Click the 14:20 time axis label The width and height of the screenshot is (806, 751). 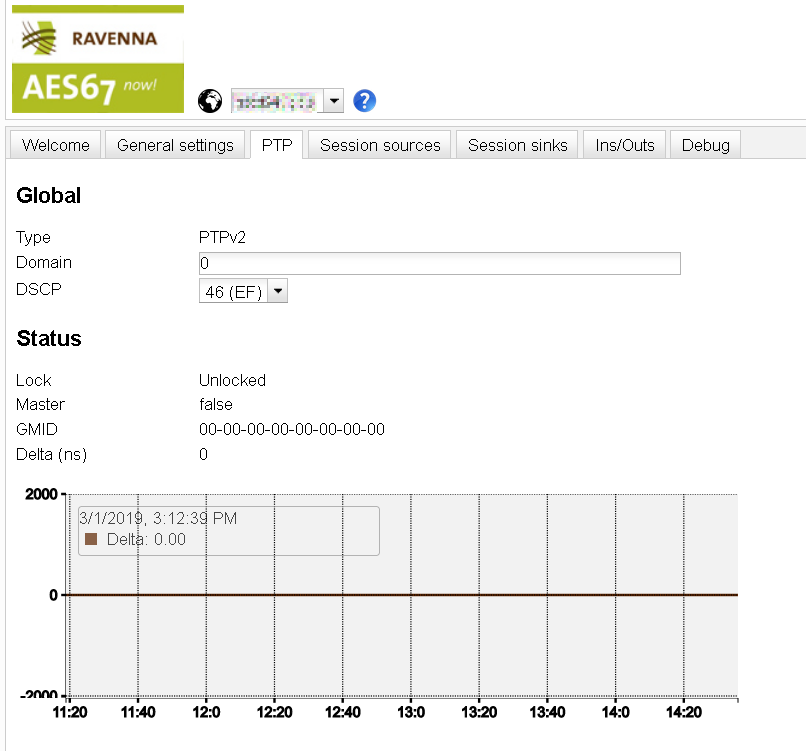tap(684, 712)
